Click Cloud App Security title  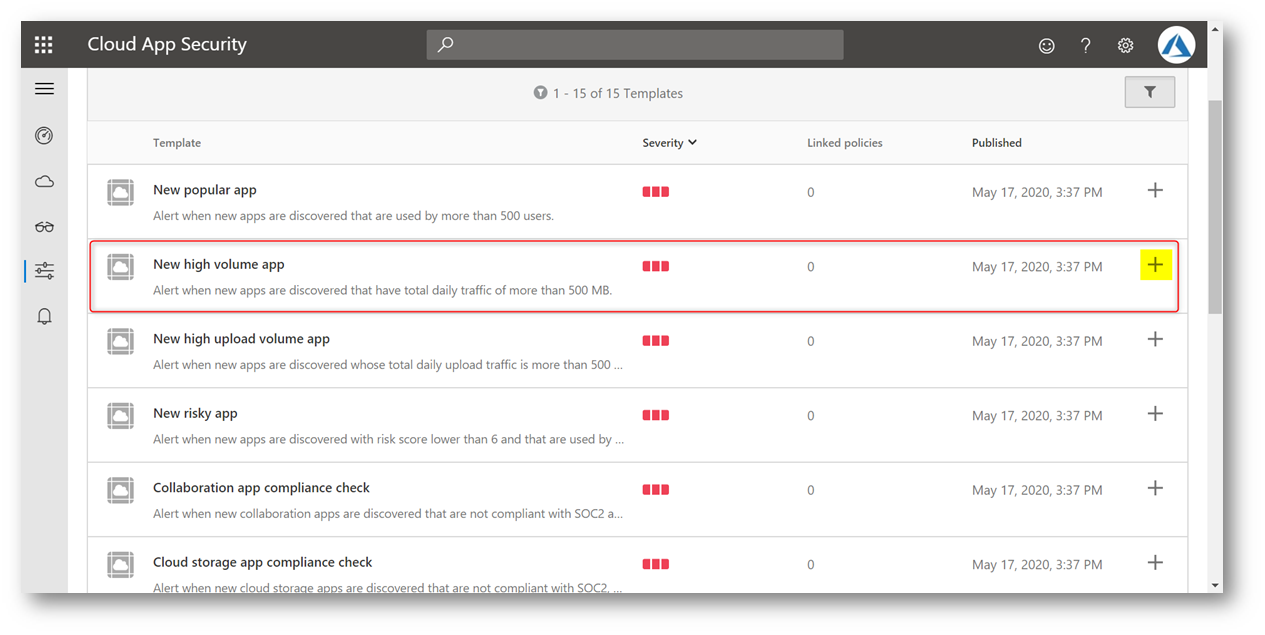(x=167, y=45)
